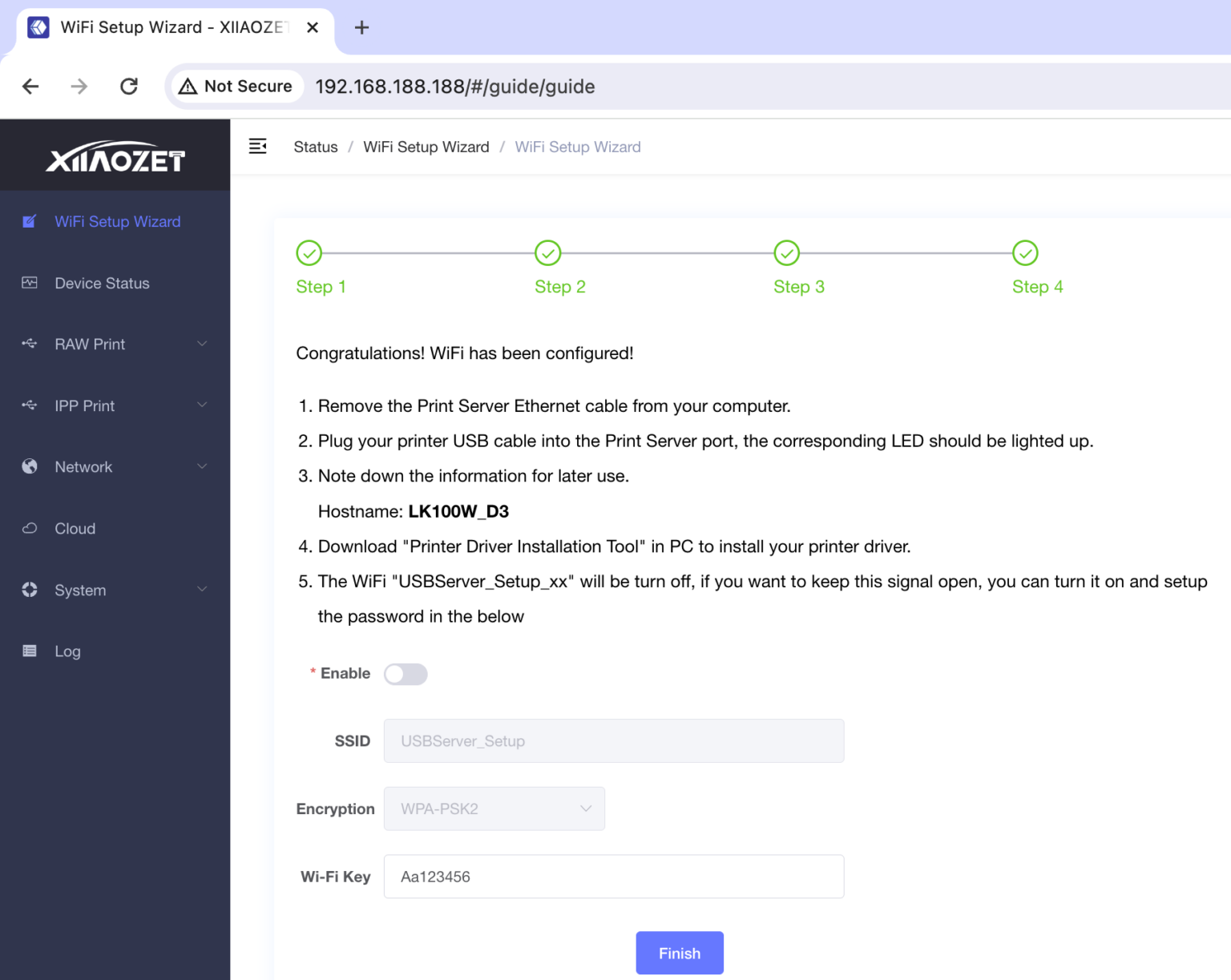Expand the Network submenu chevron

pos(203,466)
